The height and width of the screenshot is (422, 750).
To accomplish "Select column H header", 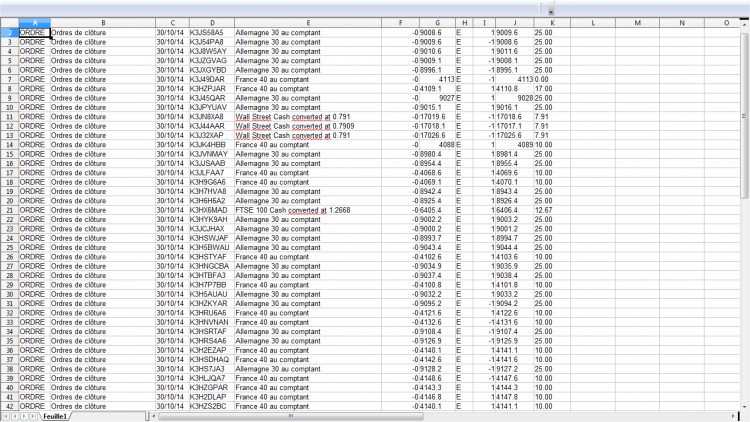I will click(464, 22).
